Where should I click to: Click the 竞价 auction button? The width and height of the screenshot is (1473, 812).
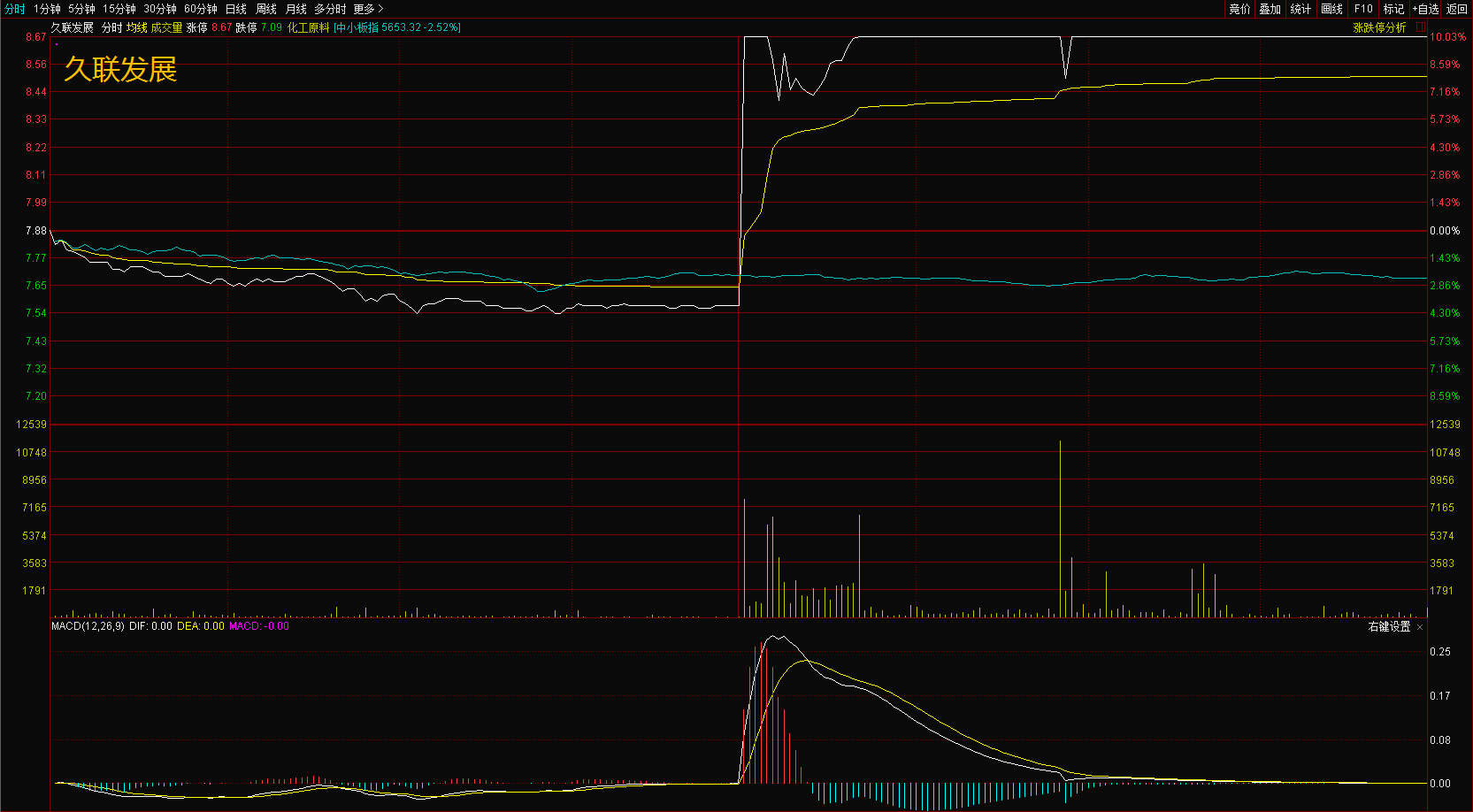click(x=1240, y=9)
